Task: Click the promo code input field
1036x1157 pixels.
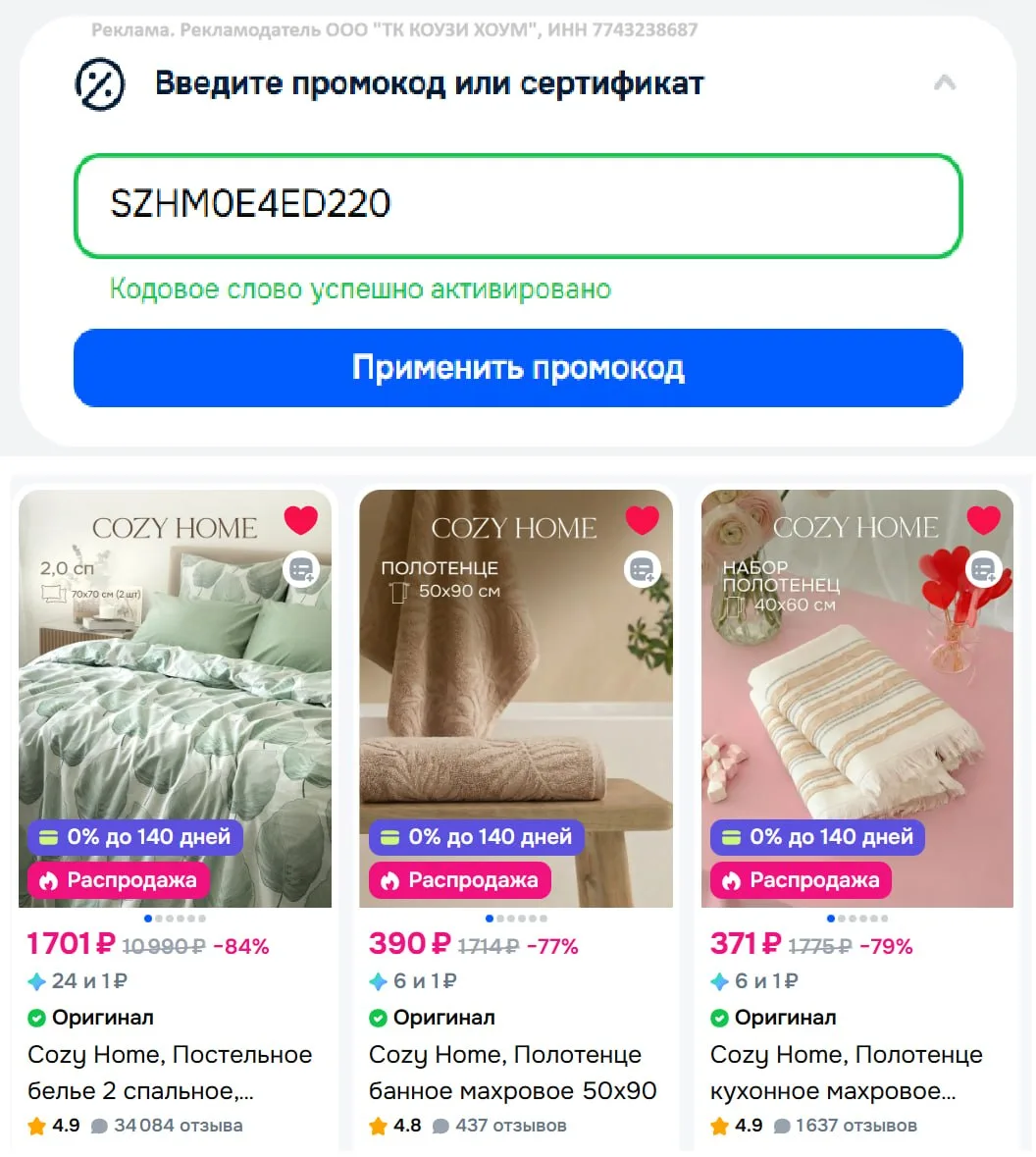Action: tap(518, 206)
